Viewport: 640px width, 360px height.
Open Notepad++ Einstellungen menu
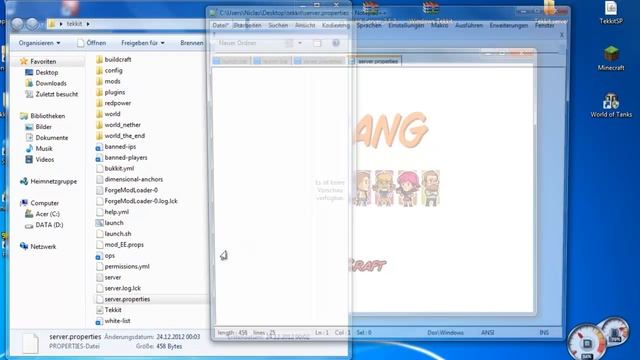click(x=406, y=25)
